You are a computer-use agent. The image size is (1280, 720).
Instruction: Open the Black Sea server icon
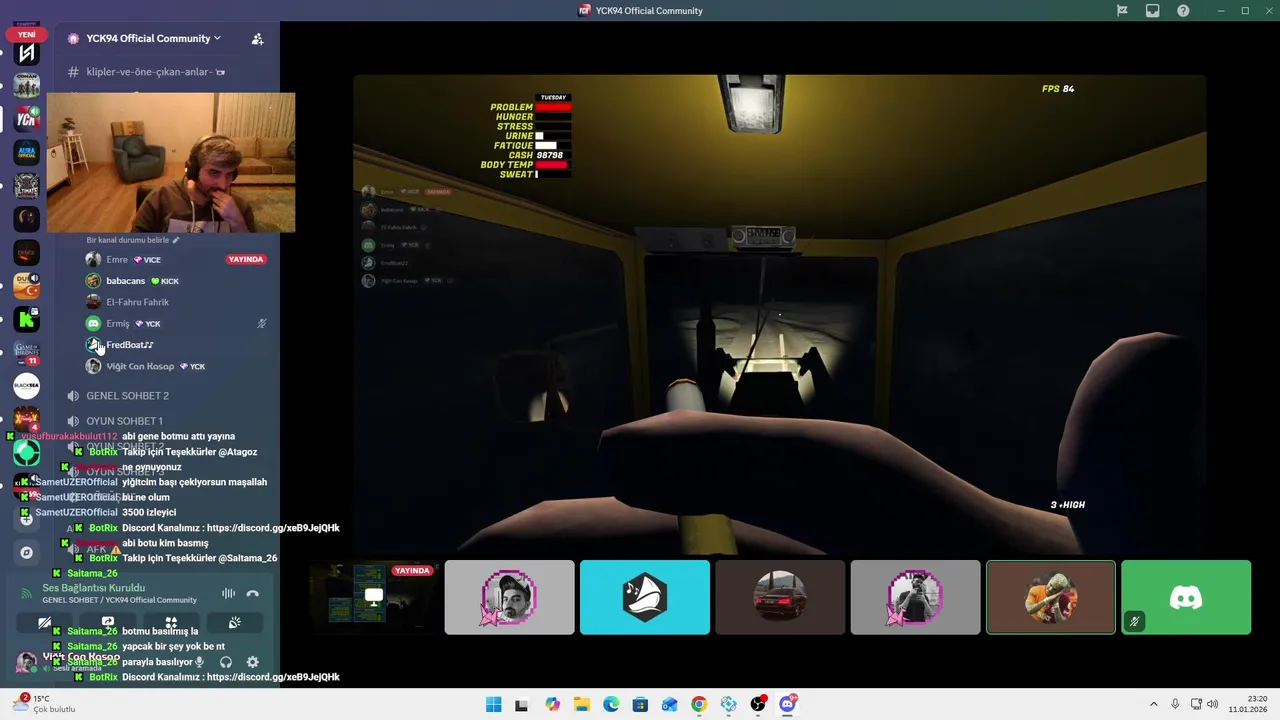(x=27, y=386)
